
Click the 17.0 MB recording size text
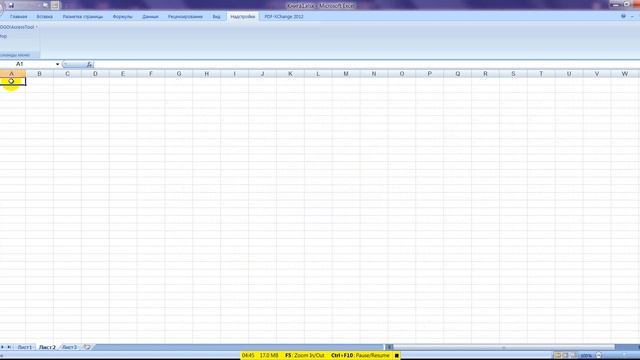click(x=269, y=356)
